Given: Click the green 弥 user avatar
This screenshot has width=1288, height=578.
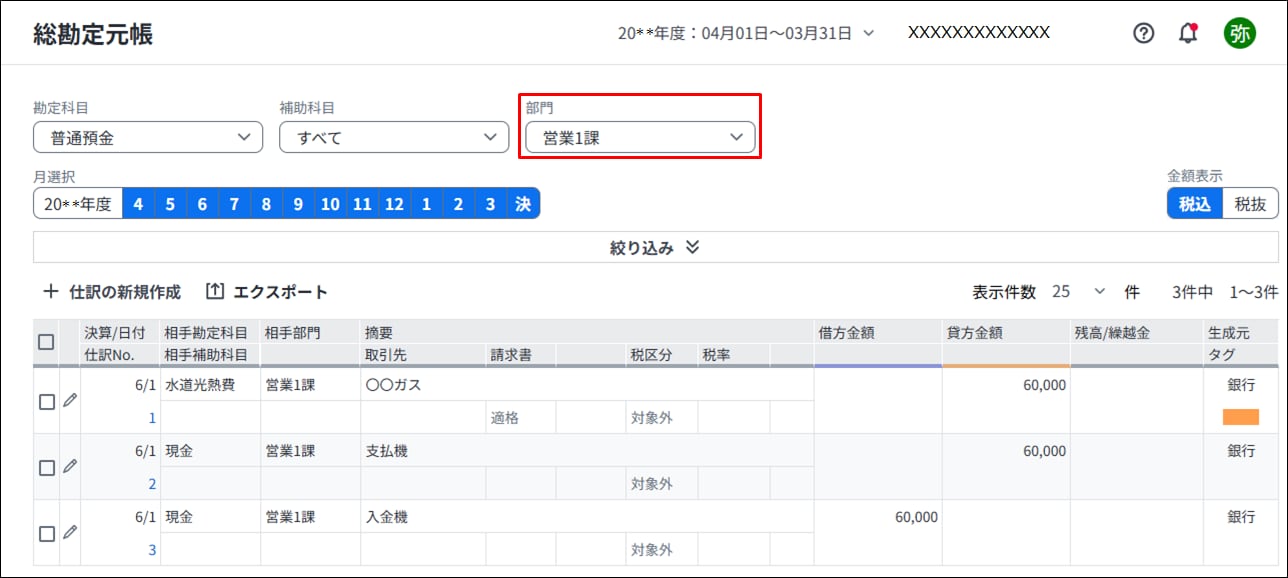Looking at the screenshot, I should point(1239,33).
